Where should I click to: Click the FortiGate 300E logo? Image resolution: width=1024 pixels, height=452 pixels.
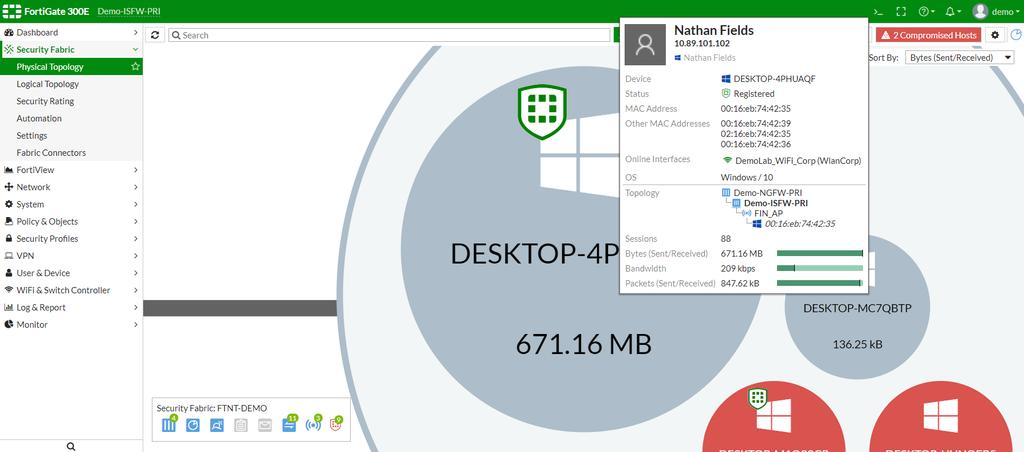click(45, 11)
